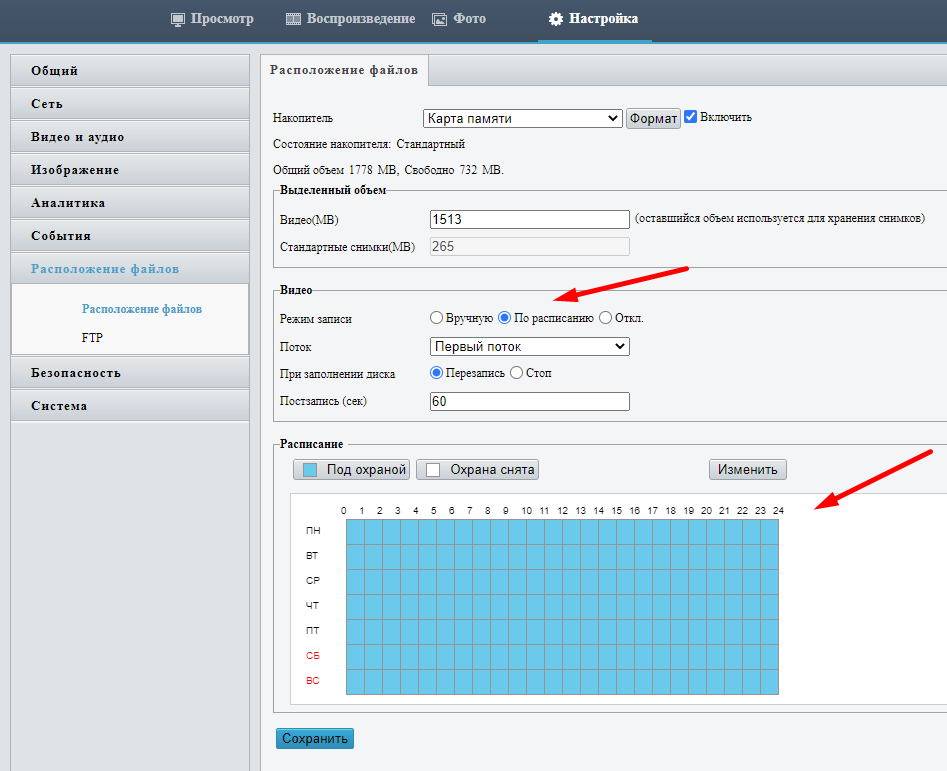Expand the Изображение section
This screenshot has height=771, width=947.
click(130, 170)
